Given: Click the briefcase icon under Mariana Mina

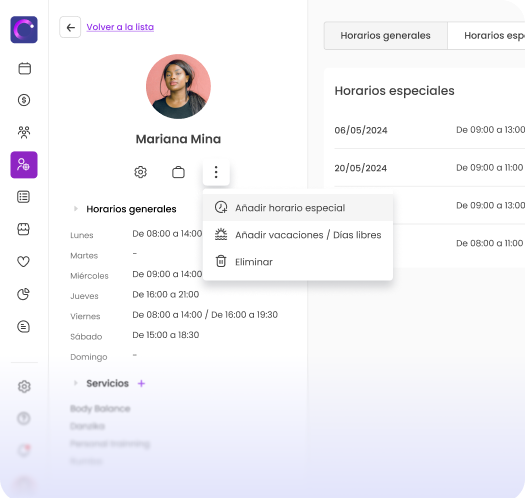Looking at the screenshot, I should pyautogui.click(x=178, y=172).
